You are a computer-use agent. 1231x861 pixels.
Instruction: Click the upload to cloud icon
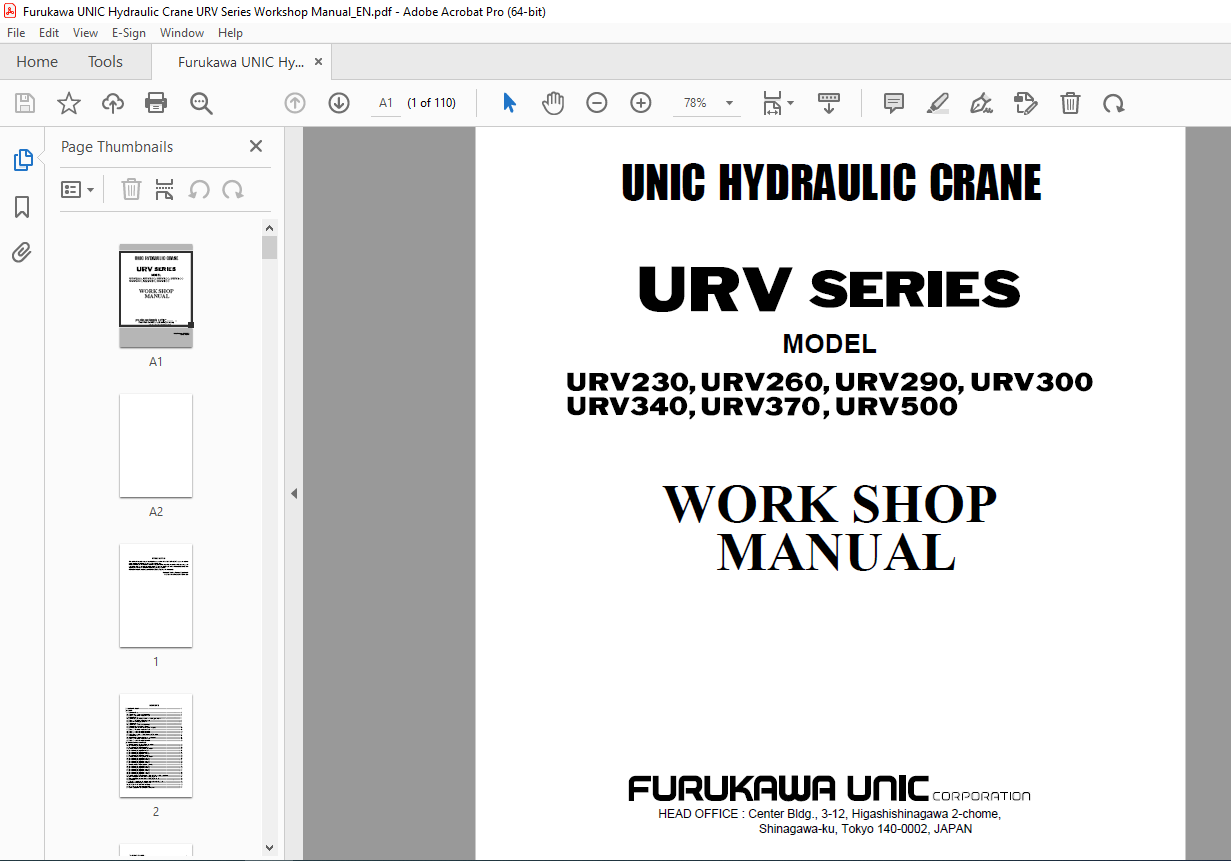[x=113, y=103]
